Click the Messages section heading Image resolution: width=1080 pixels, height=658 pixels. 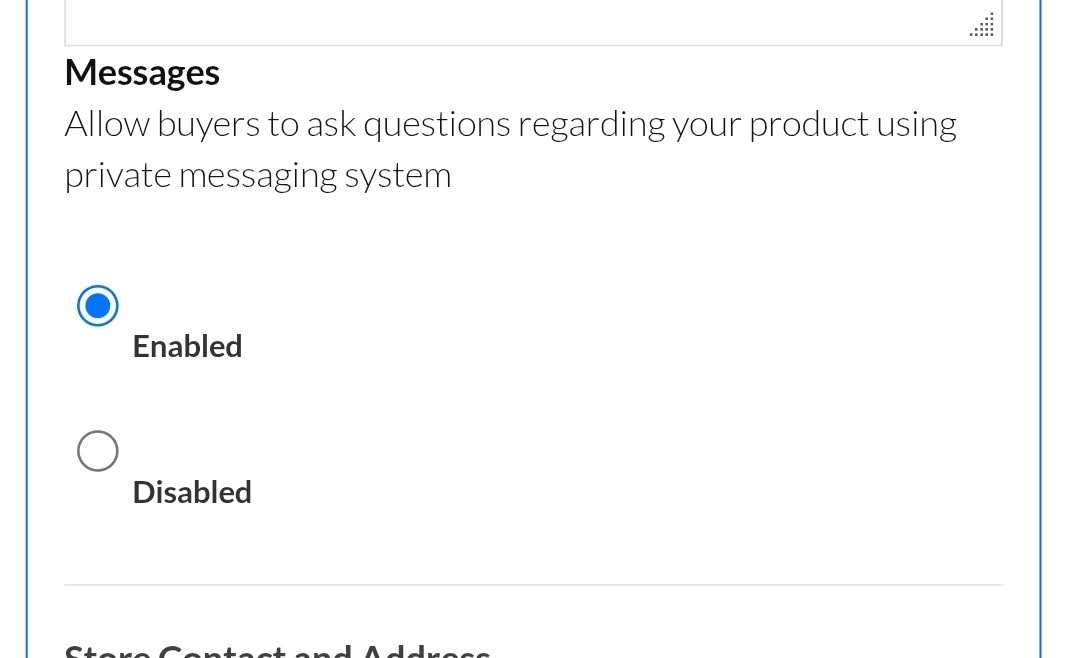(x=142, y=73)
